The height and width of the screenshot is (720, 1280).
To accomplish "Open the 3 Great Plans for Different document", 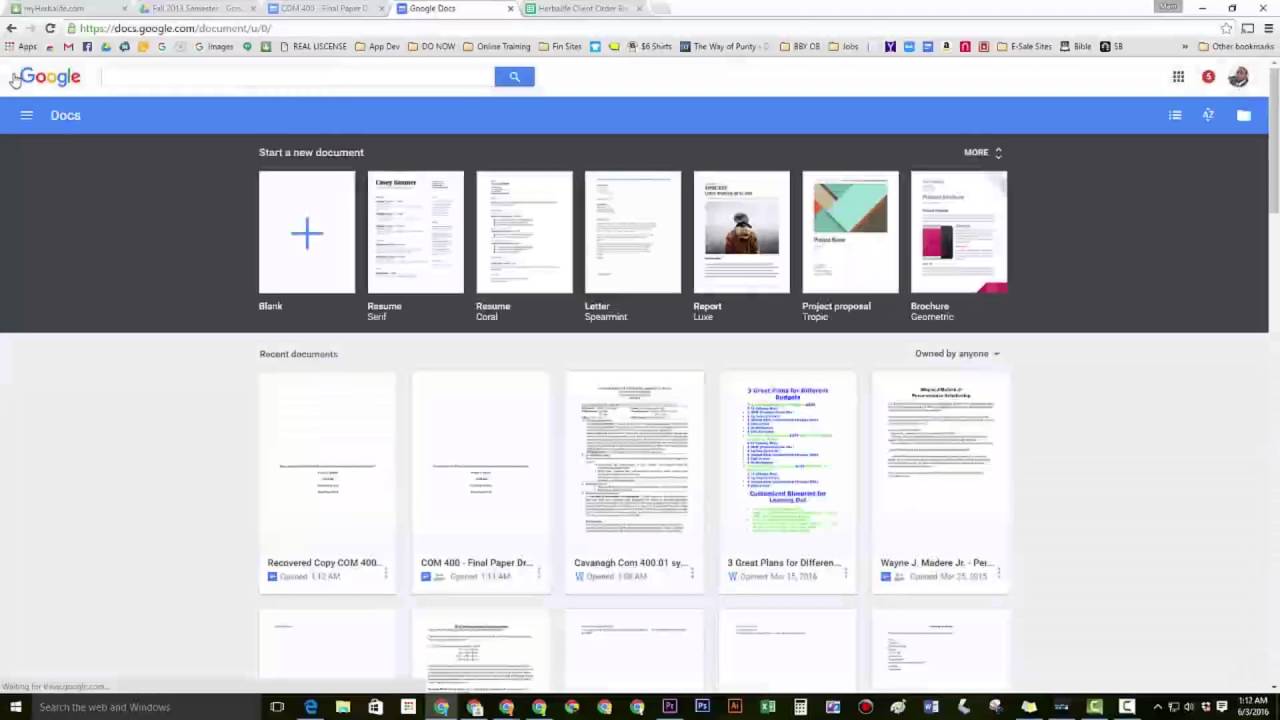I will [x=787, y=482].
